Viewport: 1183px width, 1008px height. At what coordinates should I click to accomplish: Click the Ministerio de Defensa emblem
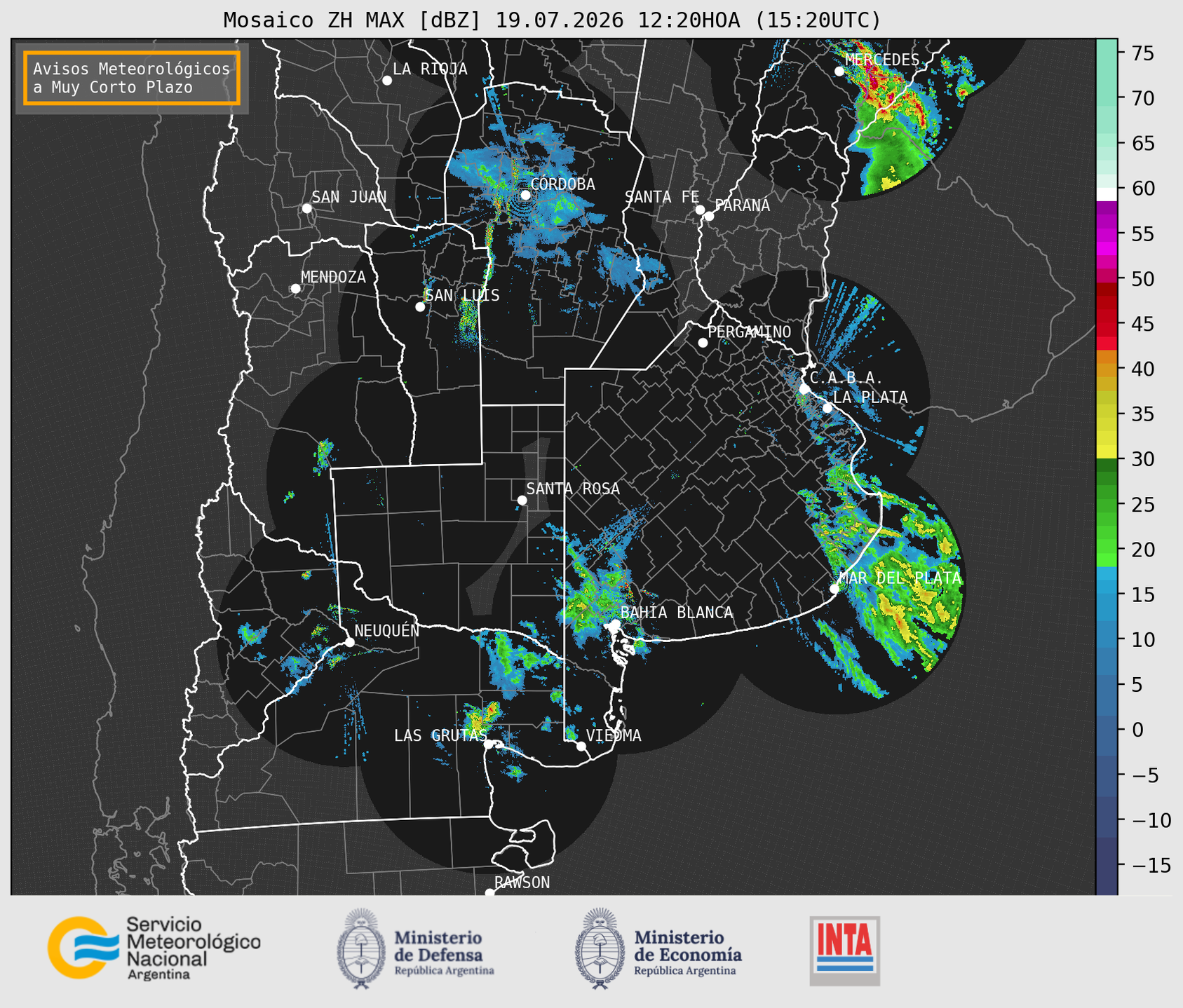(x=360, y=948)
